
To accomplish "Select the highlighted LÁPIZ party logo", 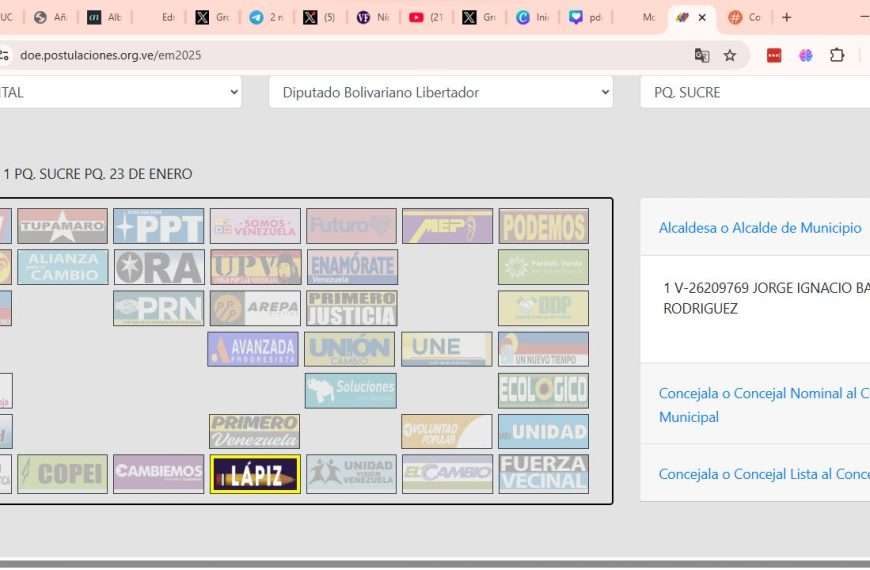I will point(255,474).
